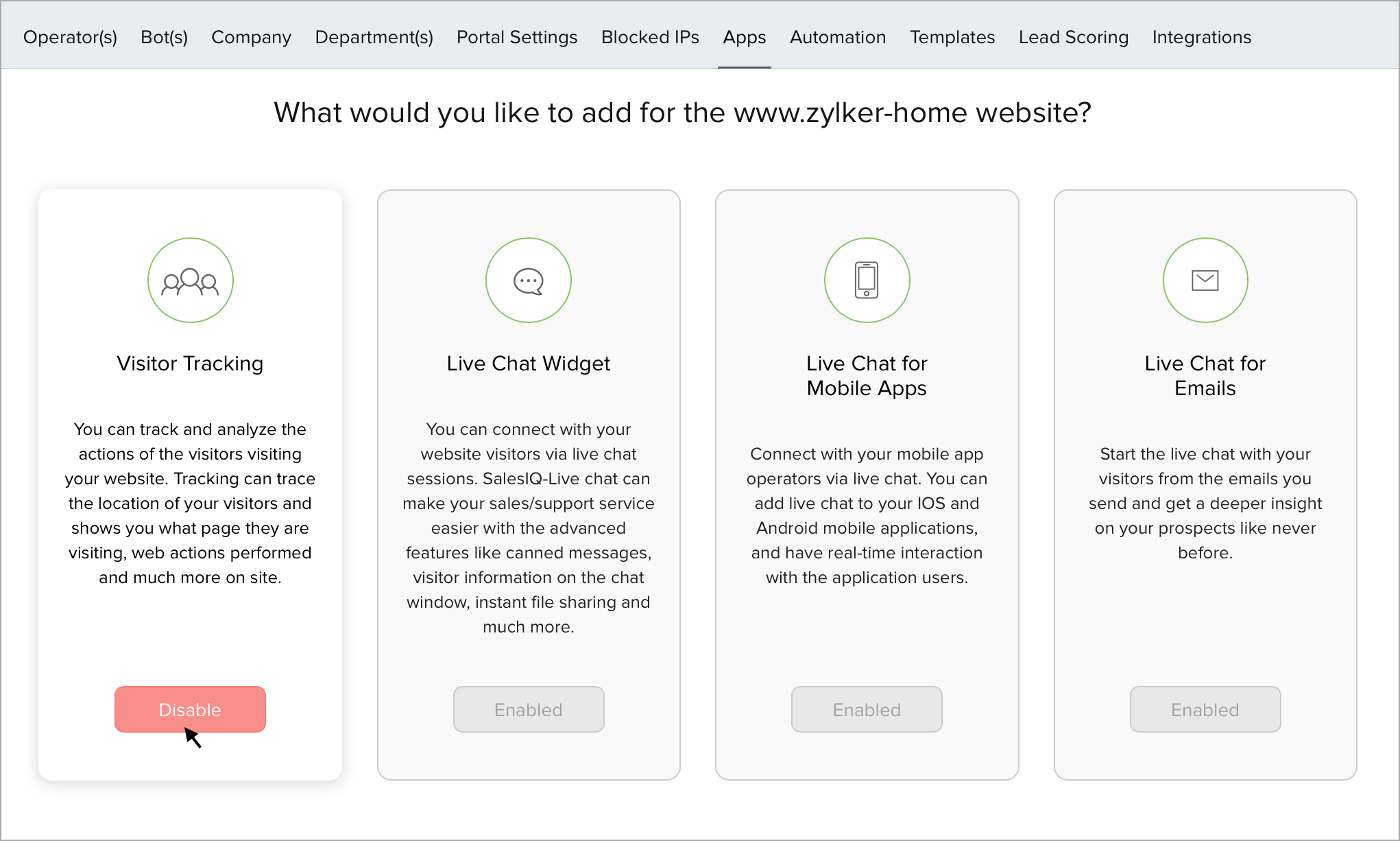
Task: Select the Blocked IPs menu item
Action: (649, 37)
